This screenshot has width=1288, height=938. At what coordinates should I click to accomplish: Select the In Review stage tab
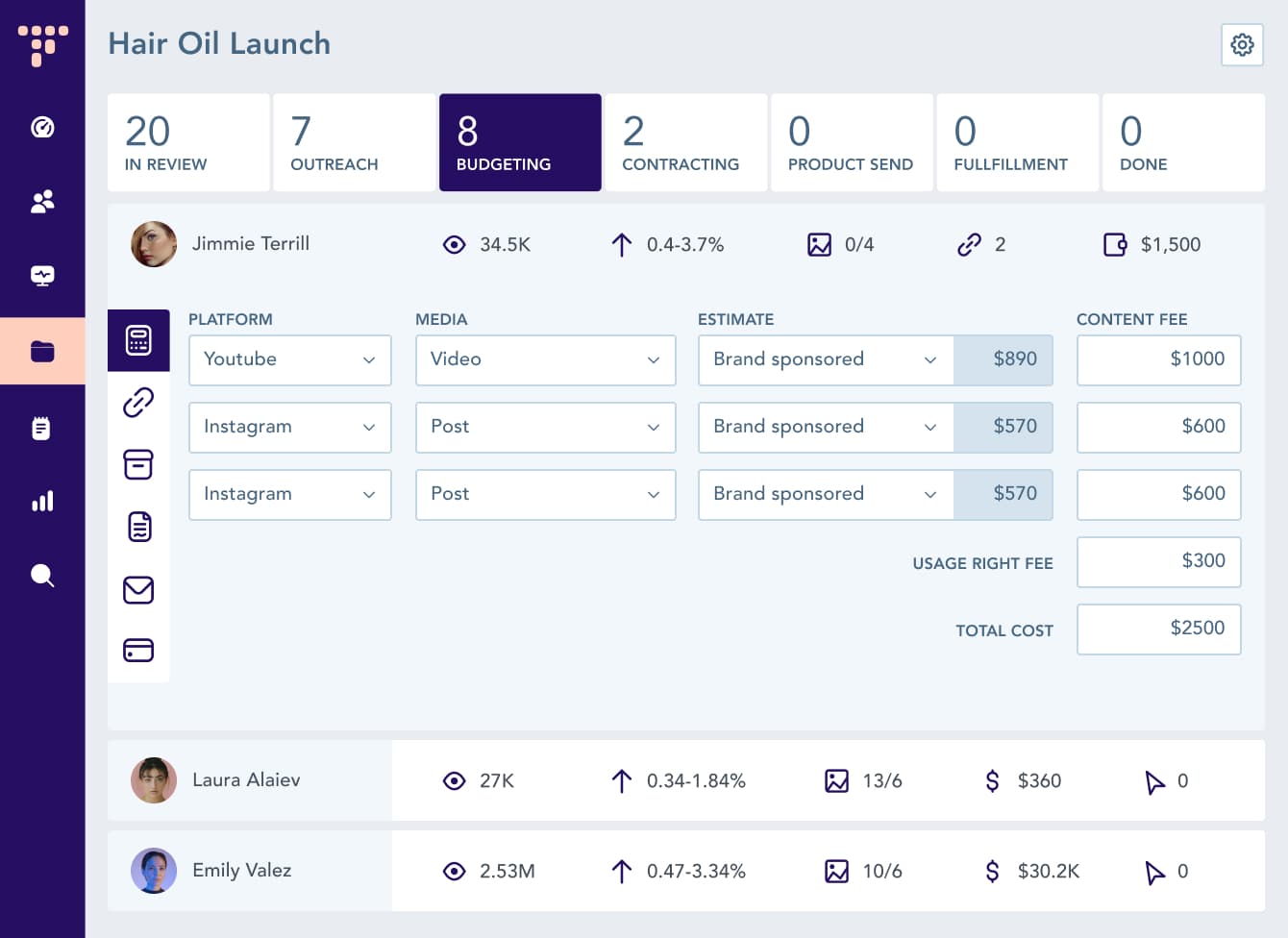tap(188, 142)
